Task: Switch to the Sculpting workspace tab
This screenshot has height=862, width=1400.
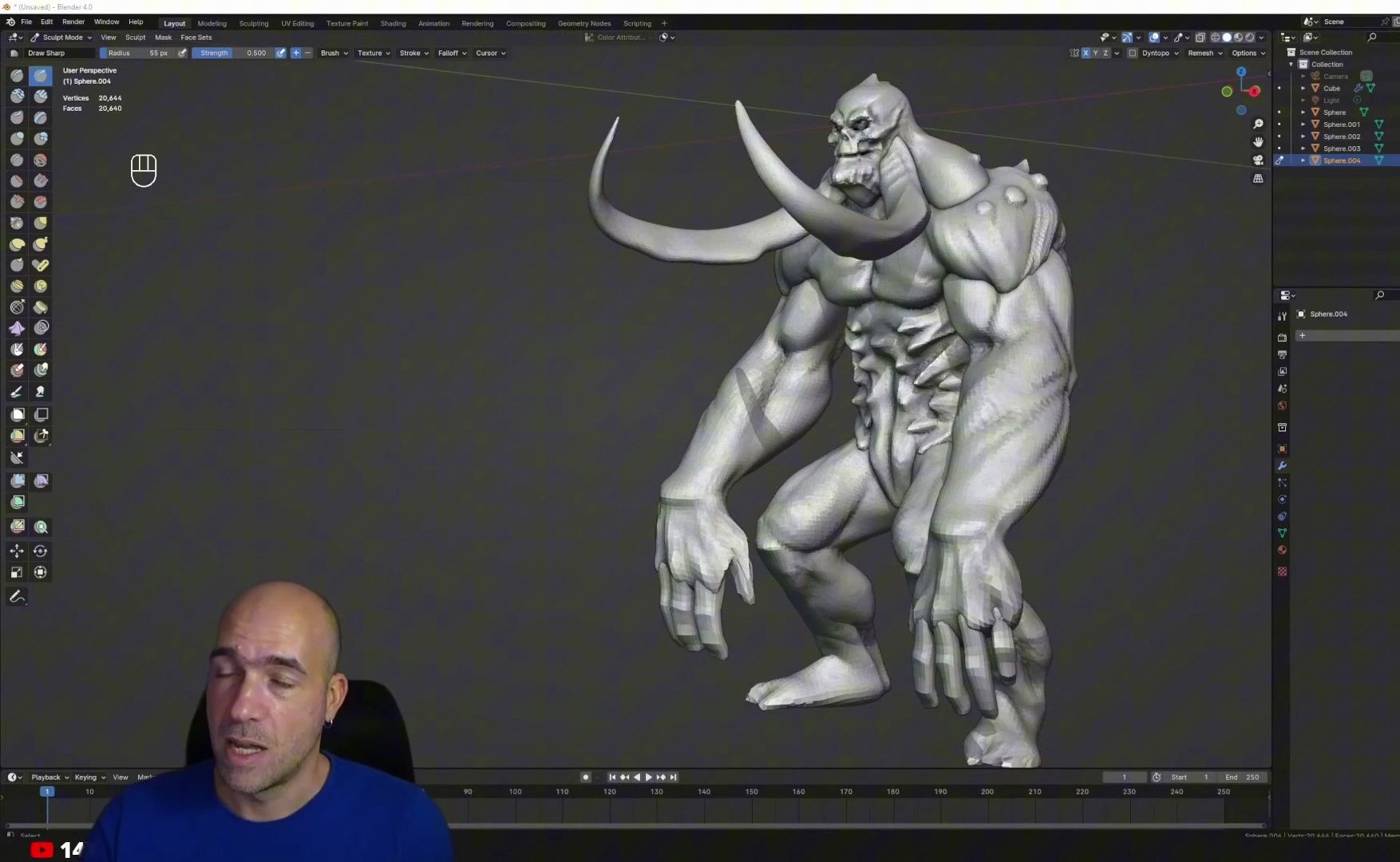Action: (254, 24)
